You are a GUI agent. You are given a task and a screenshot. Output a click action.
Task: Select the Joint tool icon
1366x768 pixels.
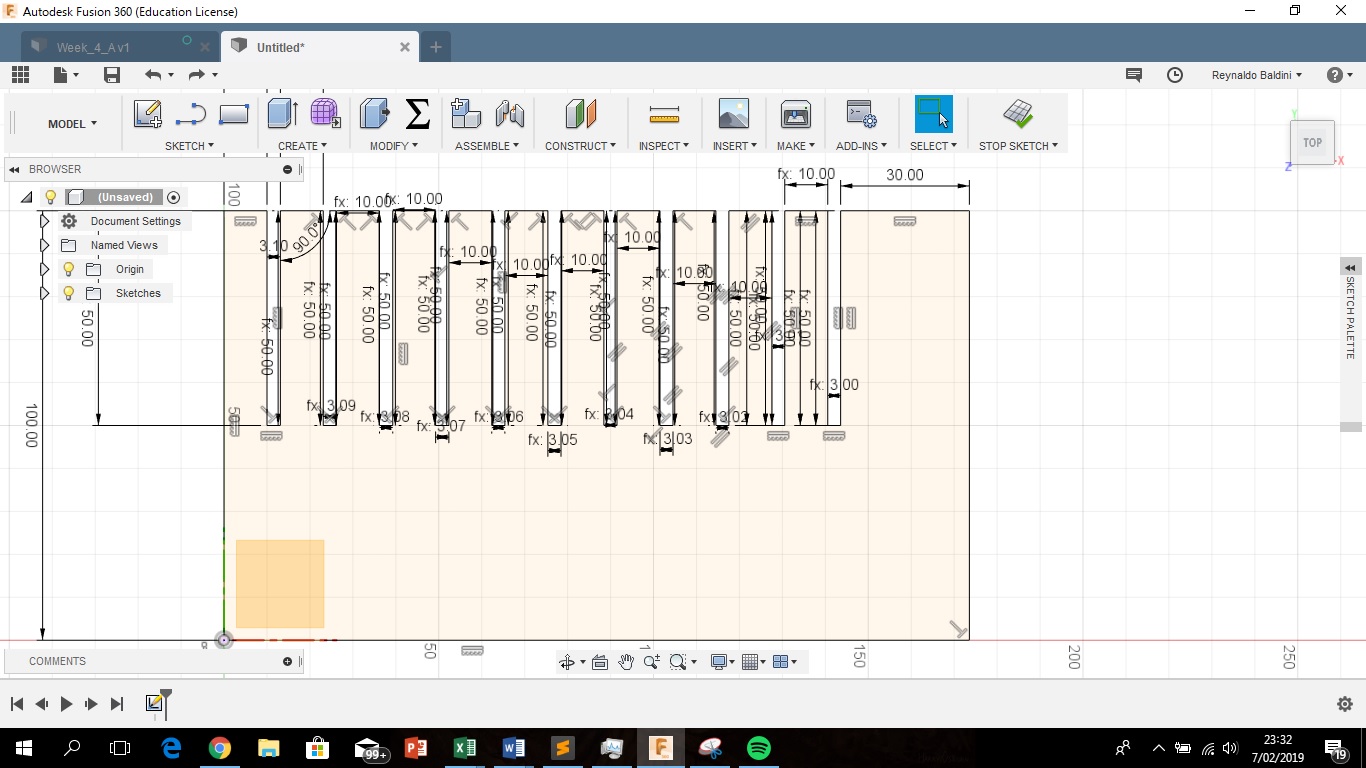(x=510, y=114)
